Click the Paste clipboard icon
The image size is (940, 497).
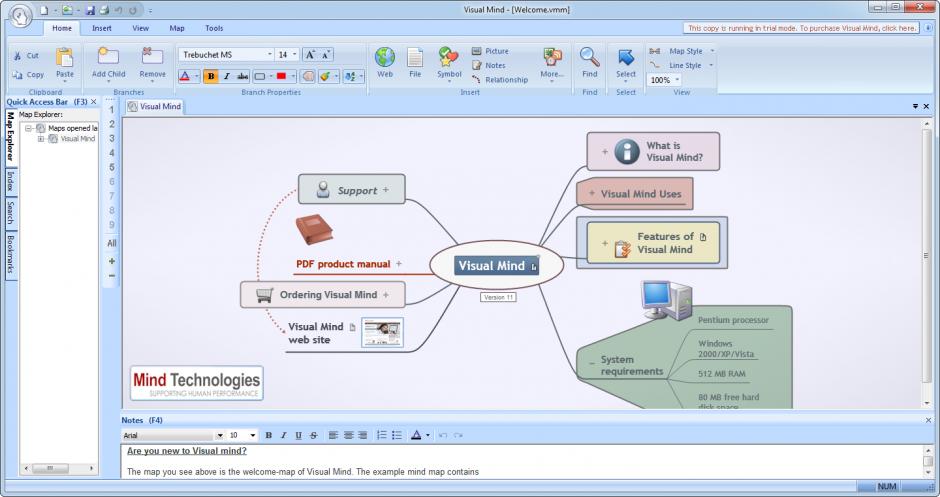point(64,58)
